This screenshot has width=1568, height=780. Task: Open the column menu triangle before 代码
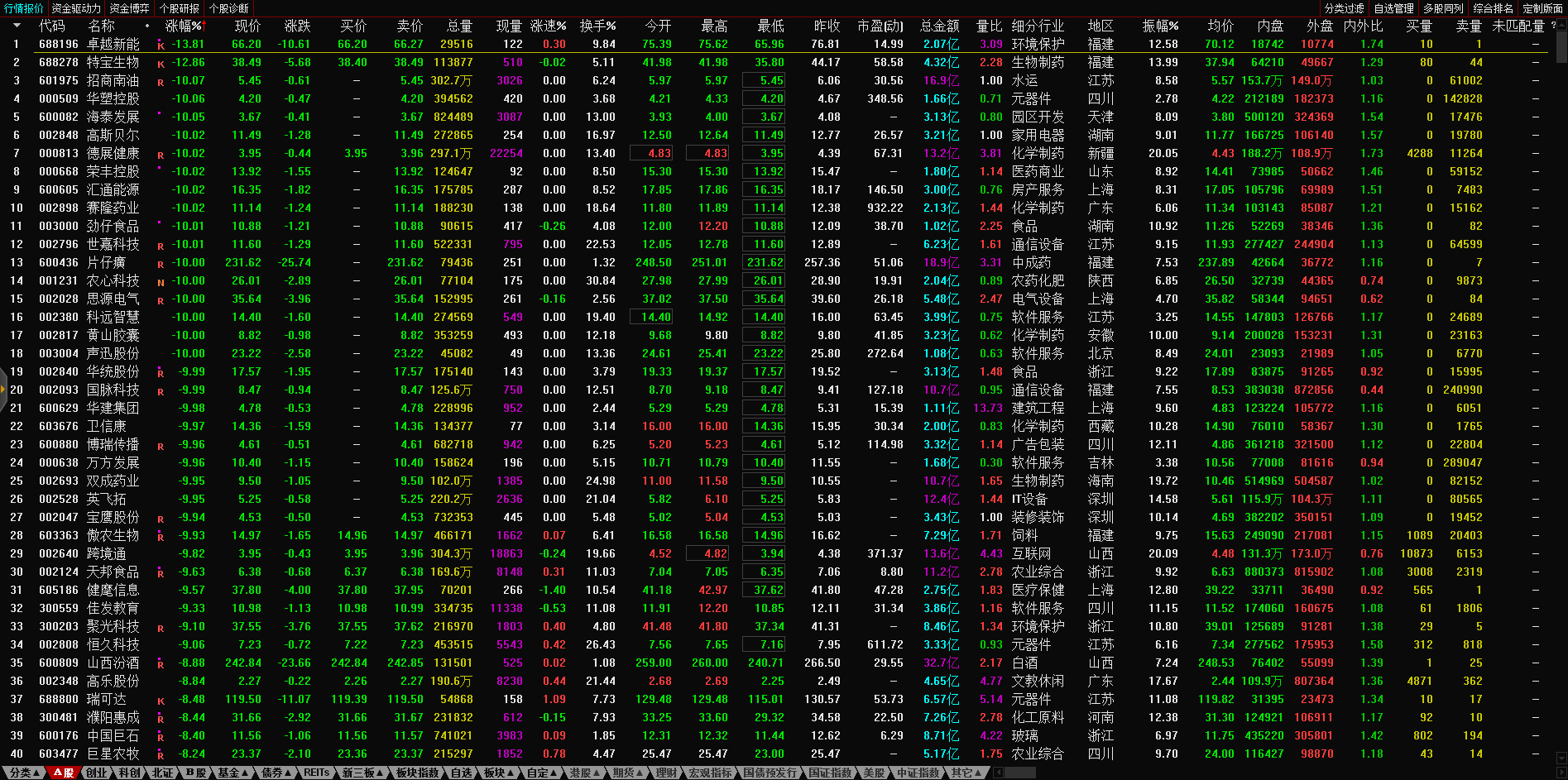pos(16,26)
